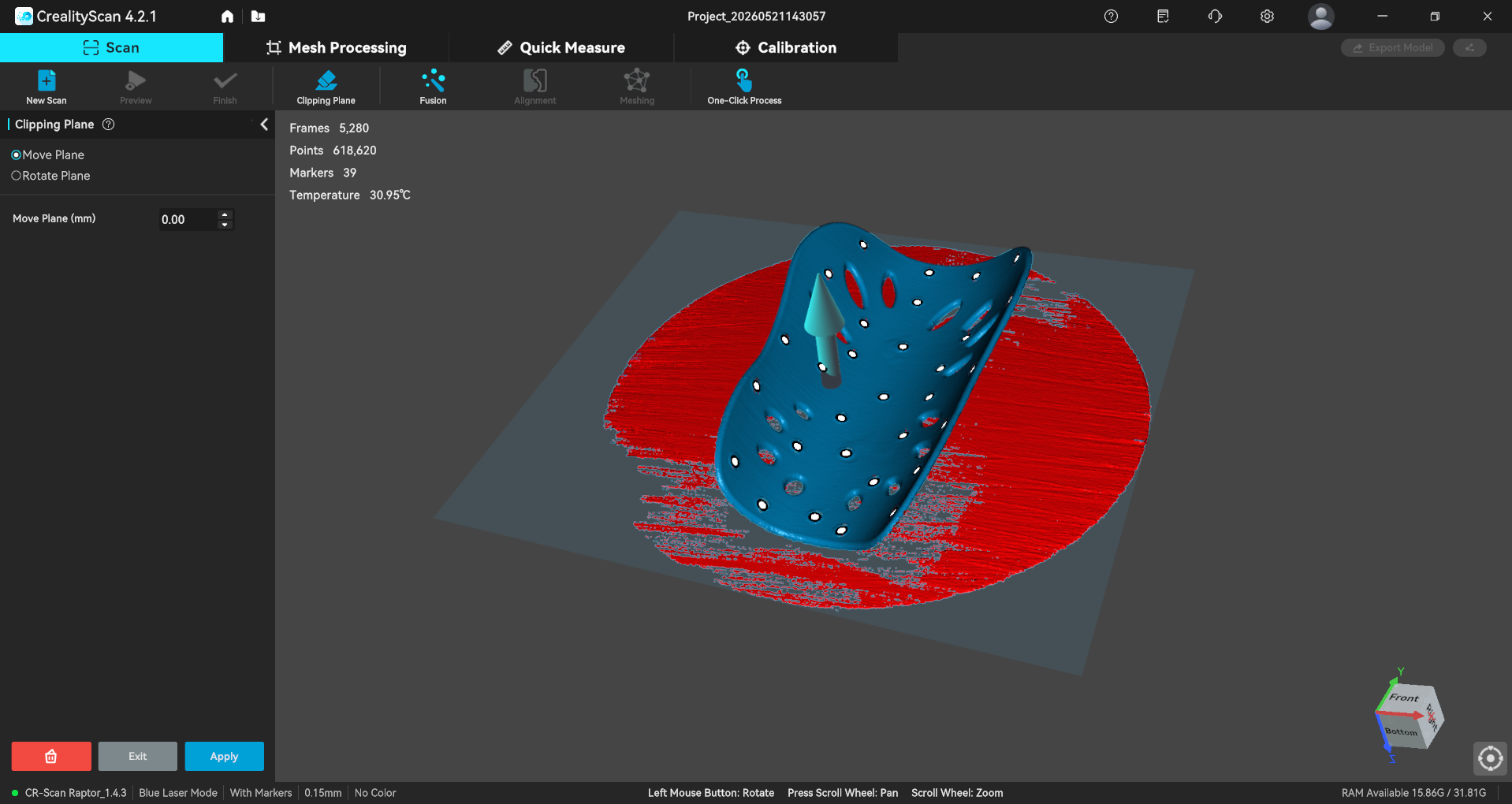Open the notes/manual icon in title bar
Viewport: 1512px width, 804px height.
pyautogui.click(x=1163, y=17)
